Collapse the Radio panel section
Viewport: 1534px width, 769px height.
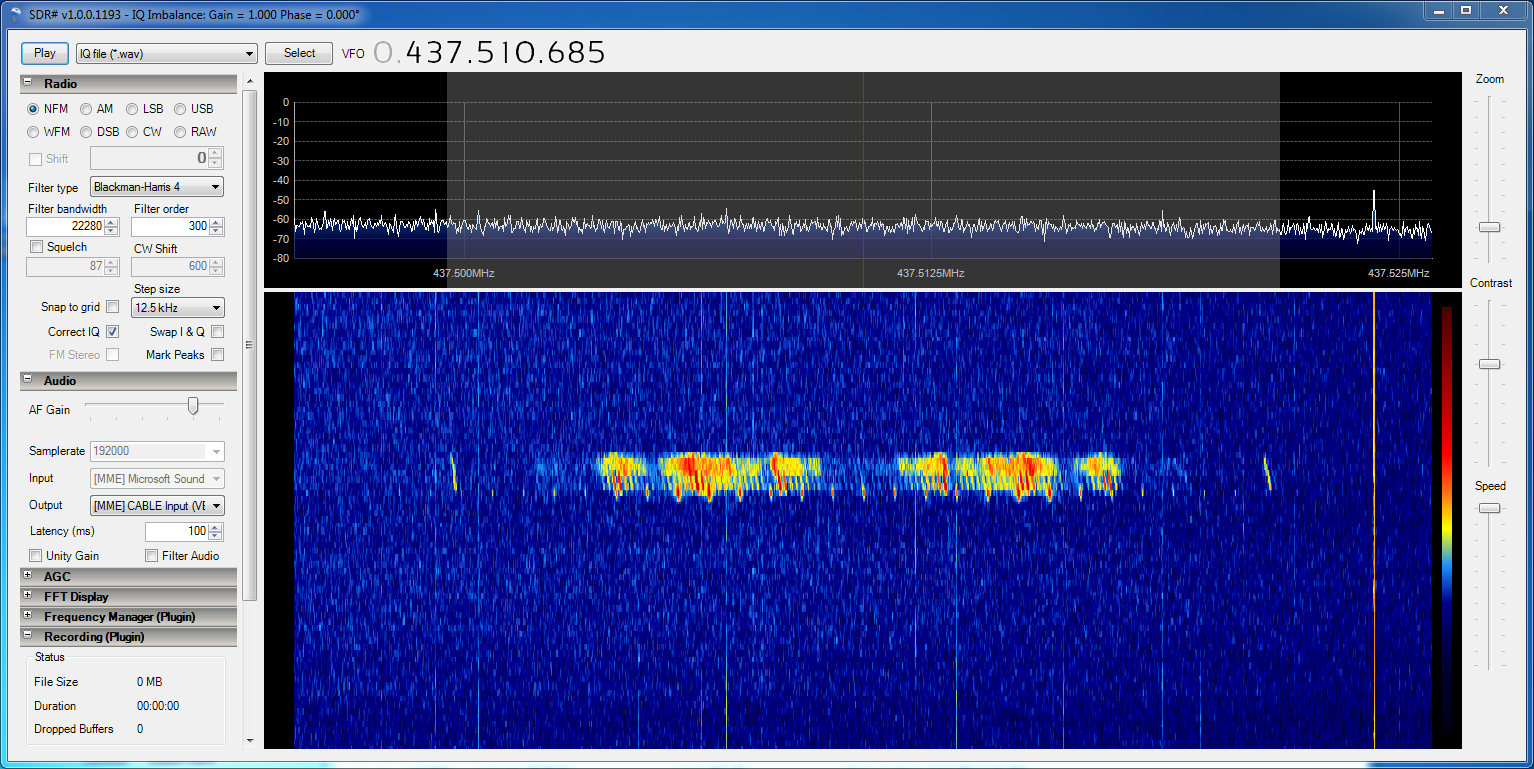pos(28,84)
